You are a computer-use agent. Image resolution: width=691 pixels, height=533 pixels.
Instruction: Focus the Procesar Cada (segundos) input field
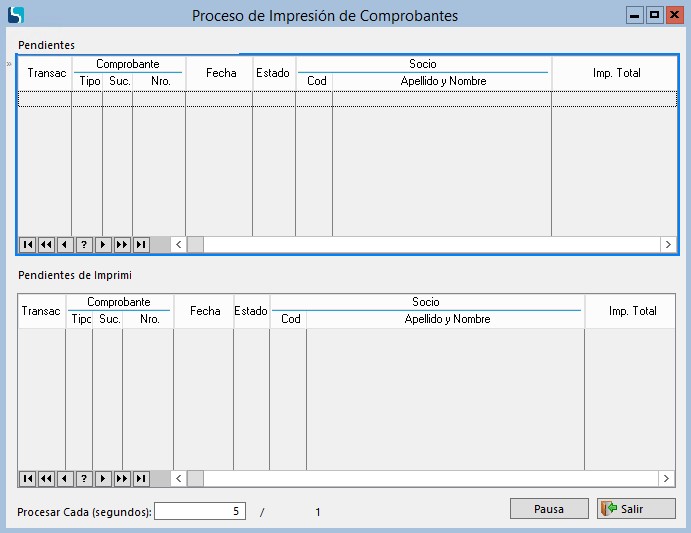coord(200,511)
